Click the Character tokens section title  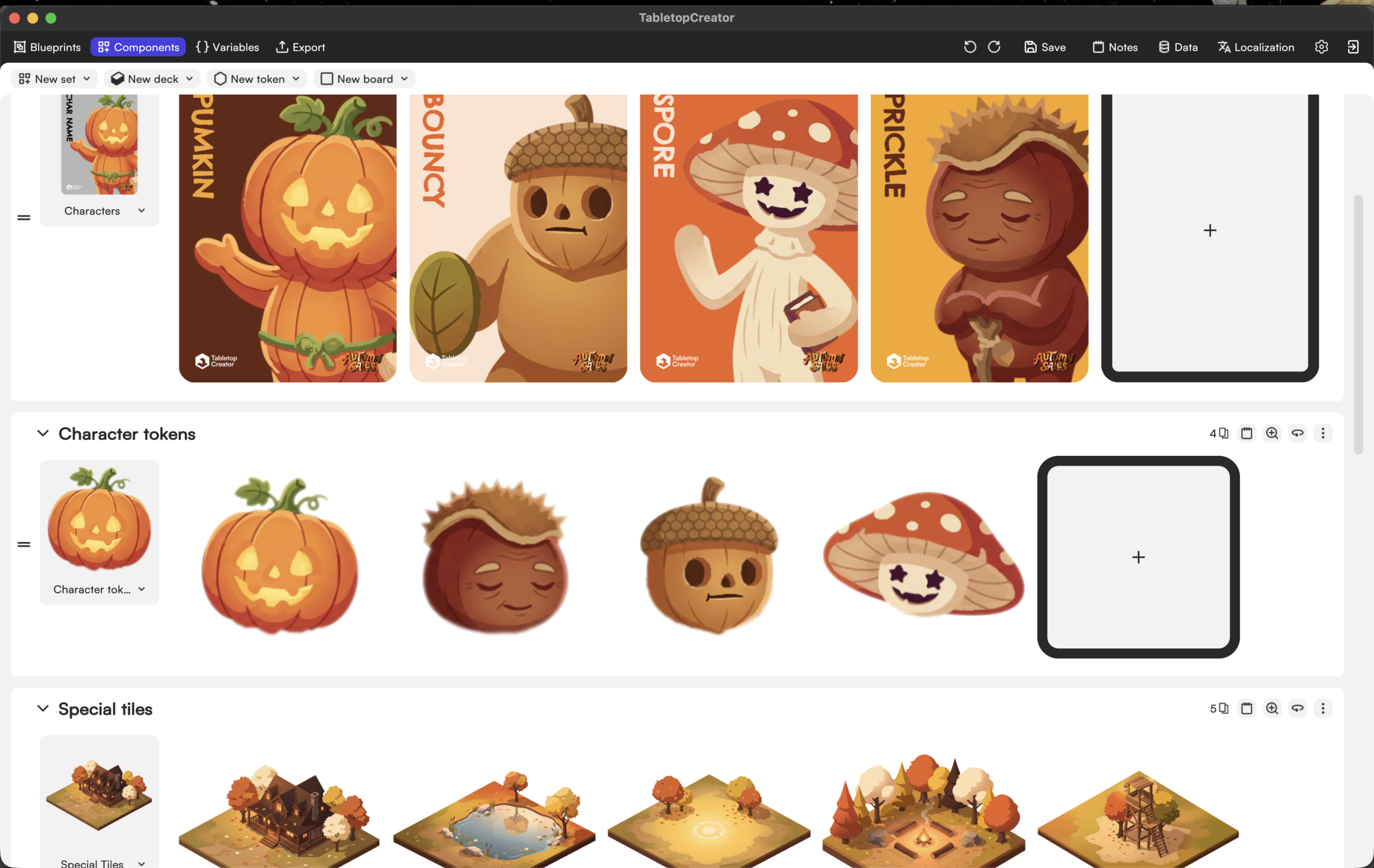[x=127, y=434]
